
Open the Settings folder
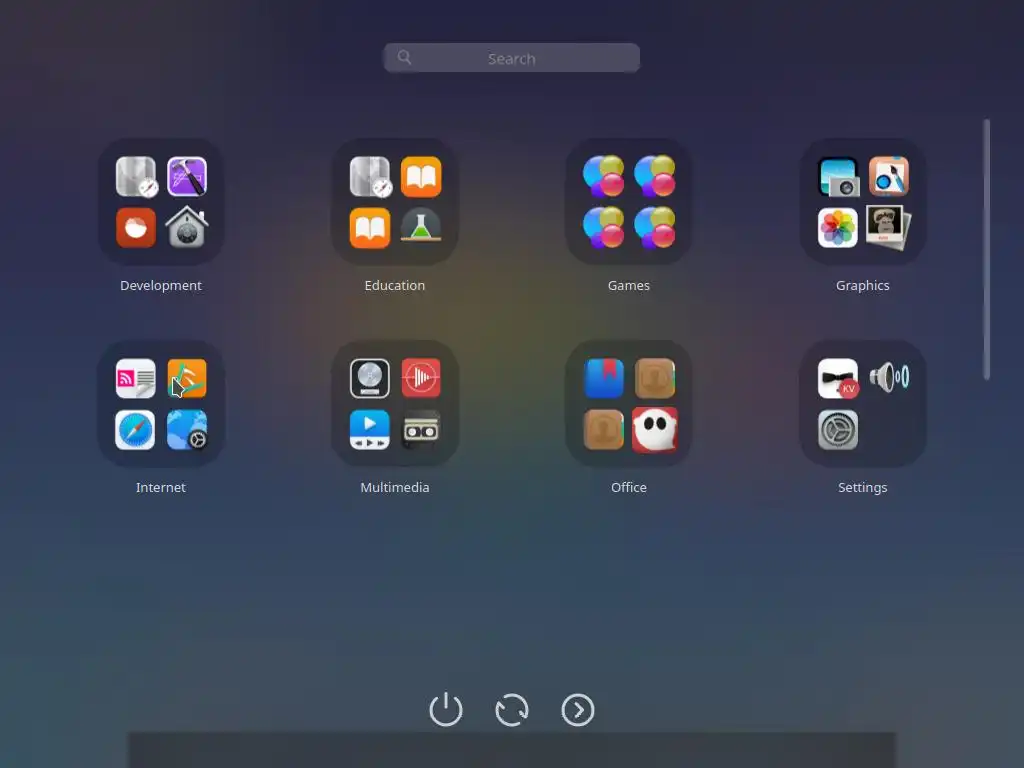[862, 404]
